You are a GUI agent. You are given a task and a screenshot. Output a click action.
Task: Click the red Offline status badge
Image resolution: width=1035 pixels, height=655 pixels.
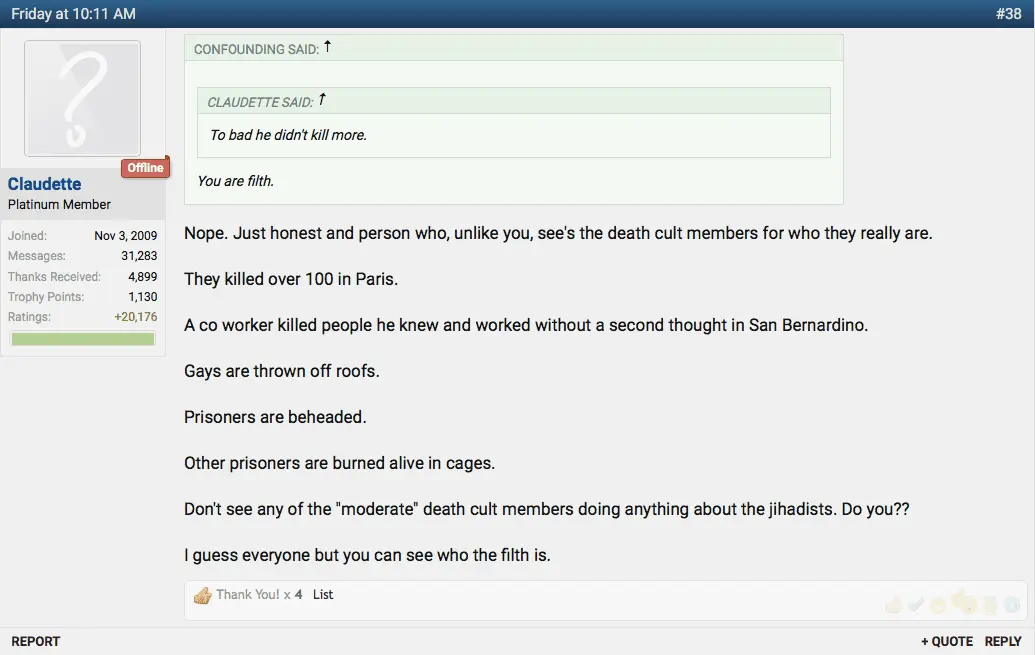click(145, 168)
